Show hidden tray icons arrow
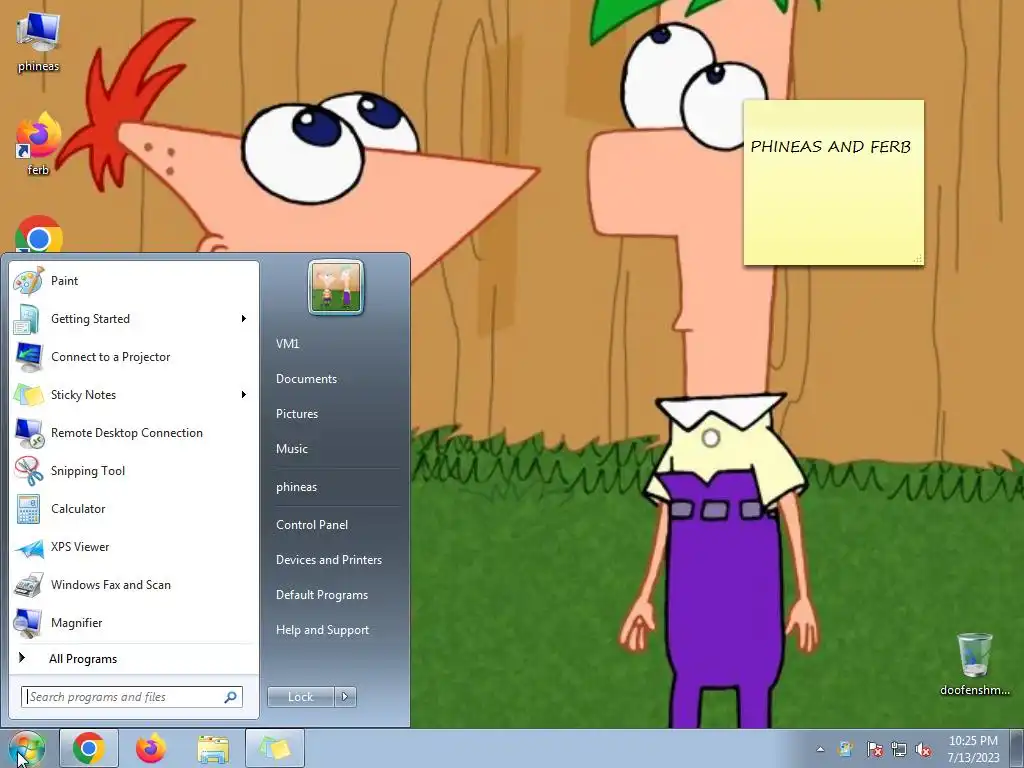 (x=820, y=749)
